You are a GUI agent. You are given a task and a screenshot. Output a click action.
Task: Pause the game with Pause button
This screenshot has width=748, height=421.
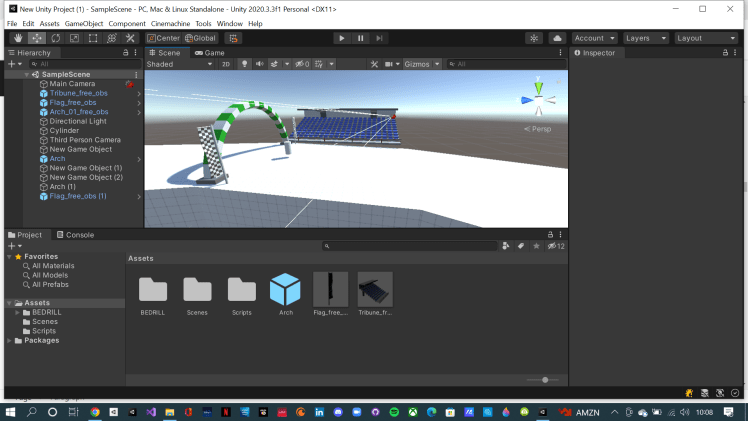pos(360,38)
